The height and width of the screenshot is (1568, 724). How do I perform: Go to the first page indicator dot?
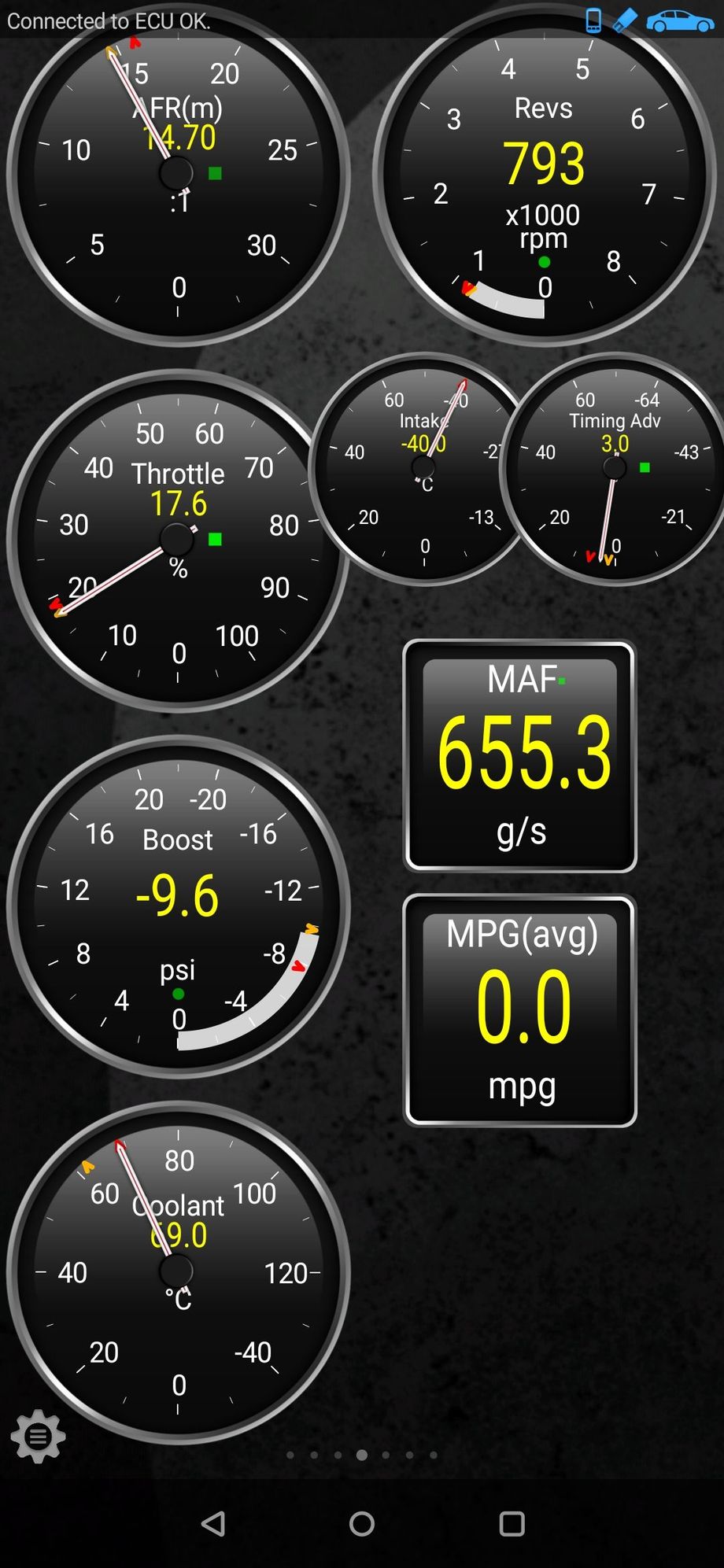pos(290,1455)
